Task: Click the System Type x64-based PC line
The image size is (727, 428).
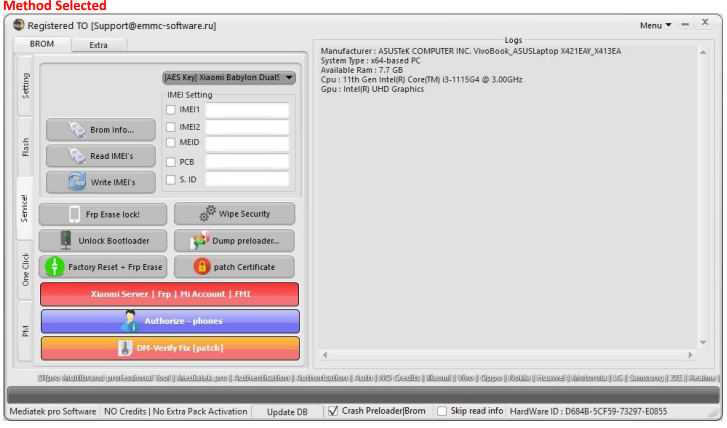Action: tap(370, 61)
